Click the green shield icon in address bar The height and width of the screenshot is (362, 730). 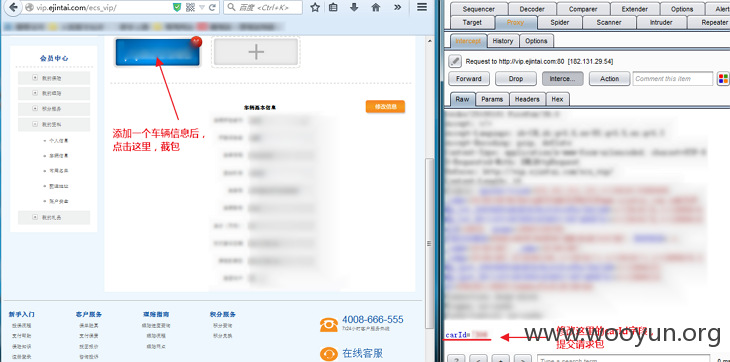(x=177, y=7)
